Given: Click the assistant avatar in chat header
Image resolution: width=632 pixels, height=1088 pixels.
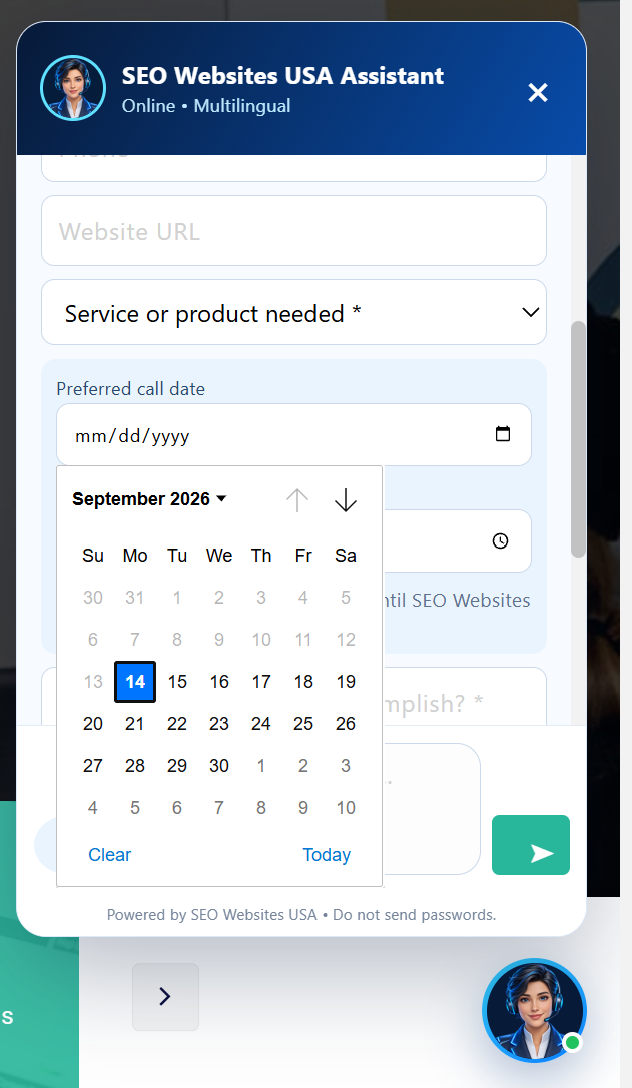Looking at the screenshot, I should click(73, 88).
